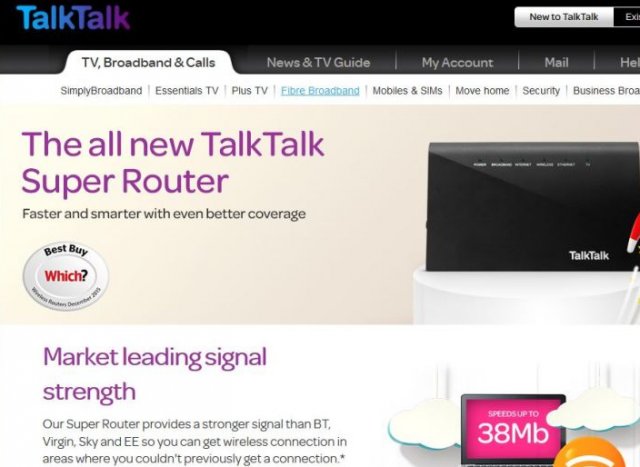The height and width of the screenshot is (467, 640).
Task: Open the Fibre Broadband link
Action: coord(320,91)
